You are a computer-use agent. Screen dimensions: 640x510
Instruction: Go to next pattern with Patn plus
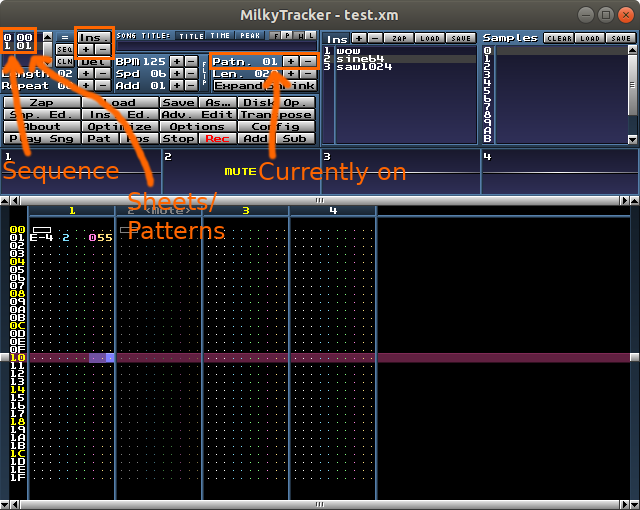click(x=291, y=62)
